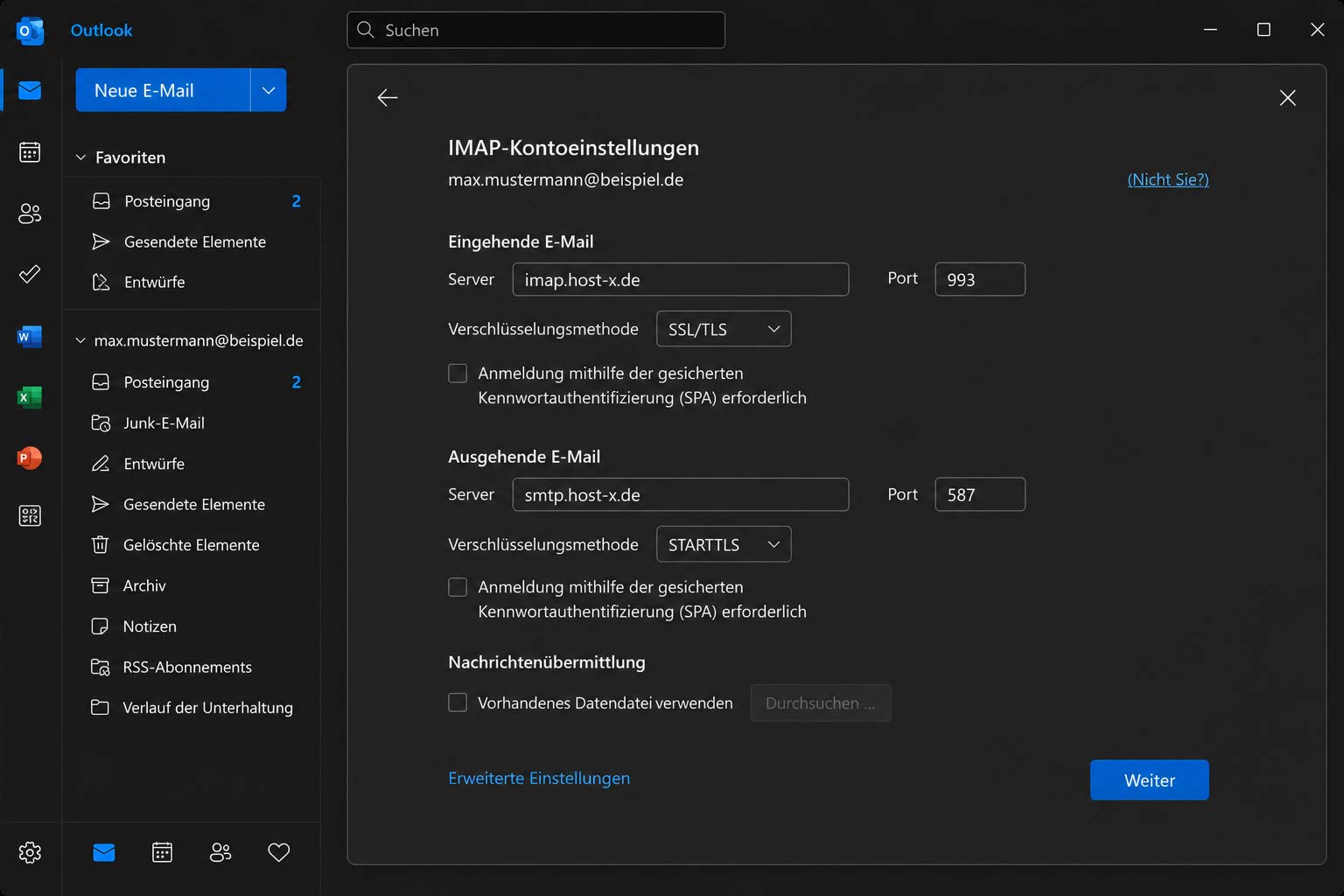
Task: Close the IMAP settings dialog
Action: pyautogui.click(x=1288, y=97)
